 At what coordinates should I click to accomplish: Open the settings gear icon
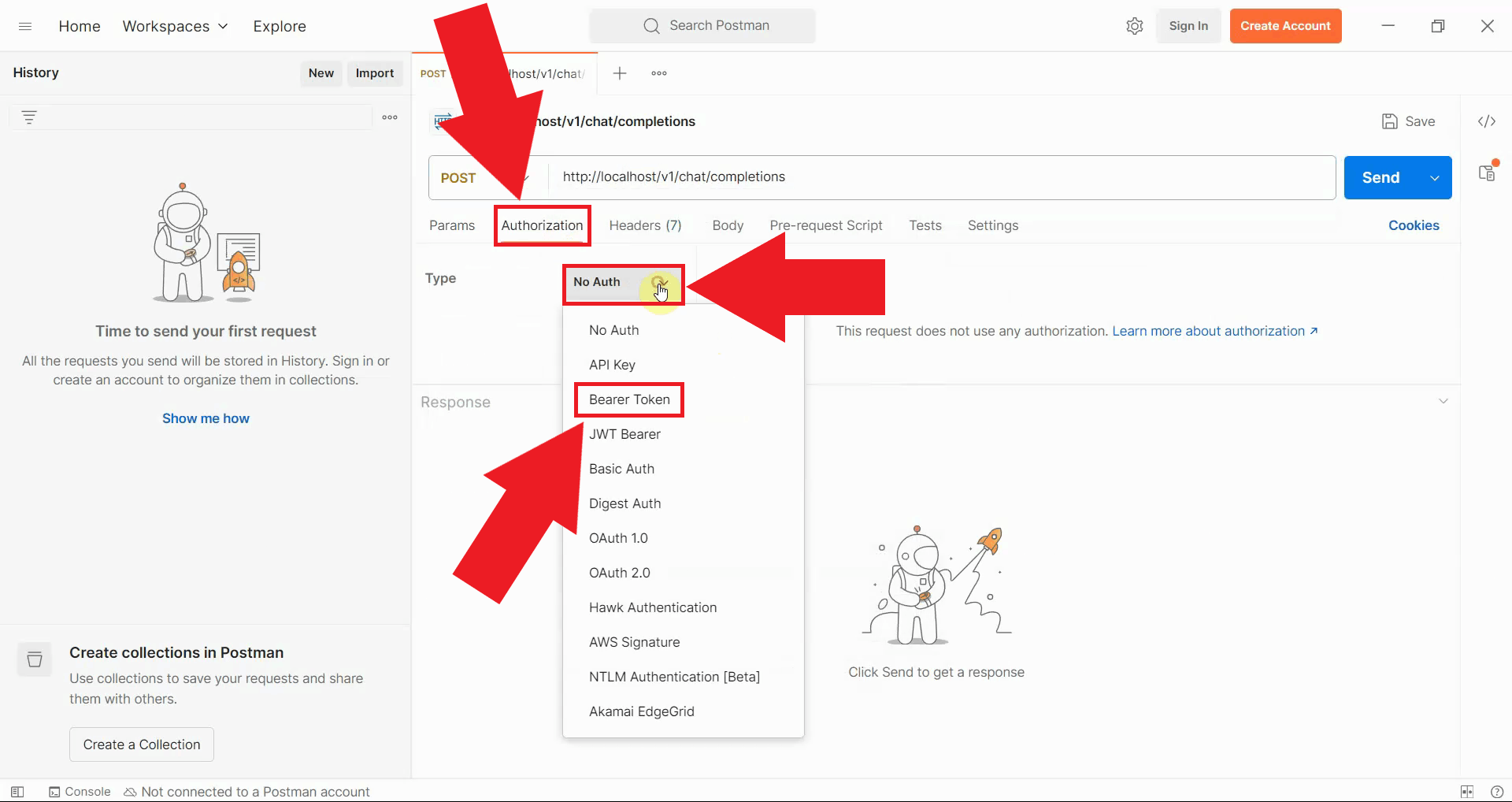pyautogui.click(x=1134, y=26)
